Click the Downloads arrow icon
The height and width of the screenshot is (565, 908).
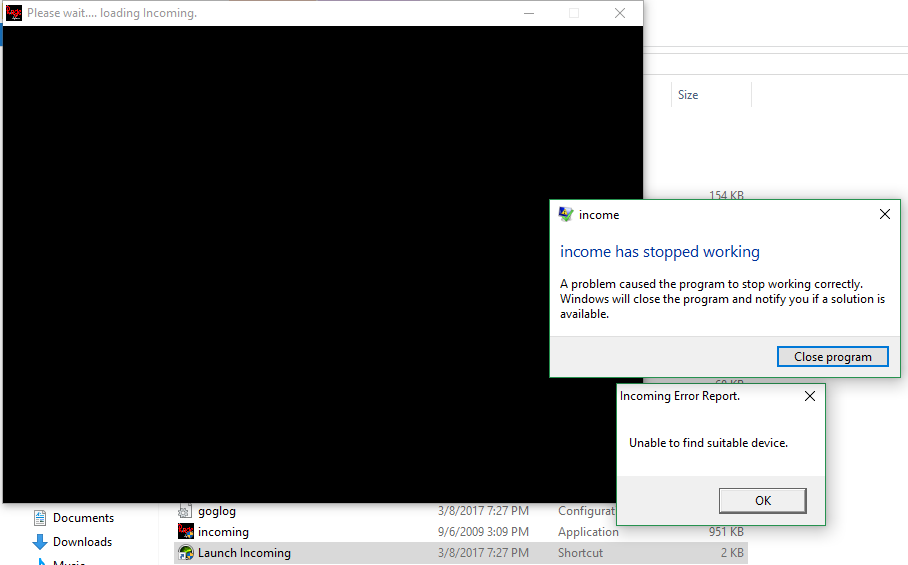(39, 542)
